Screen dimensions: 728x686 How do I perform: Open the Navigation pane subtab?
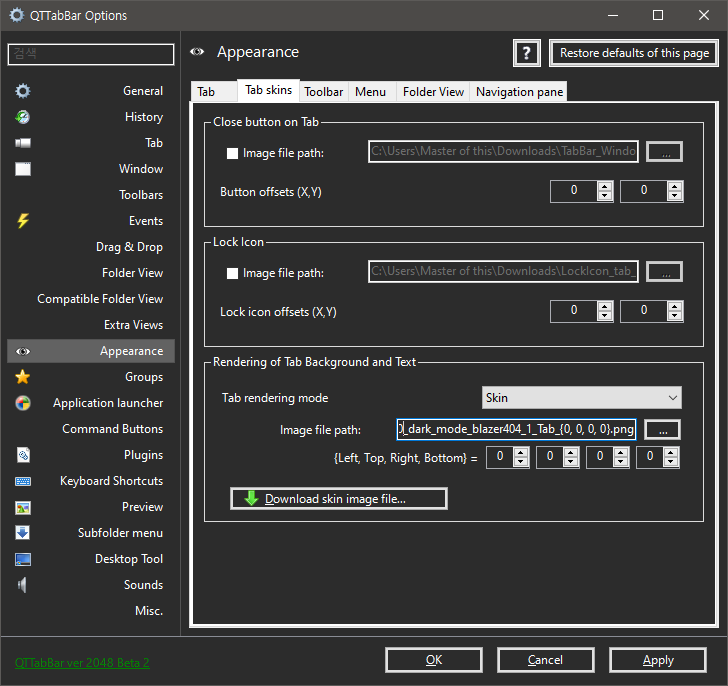point(519,92)
